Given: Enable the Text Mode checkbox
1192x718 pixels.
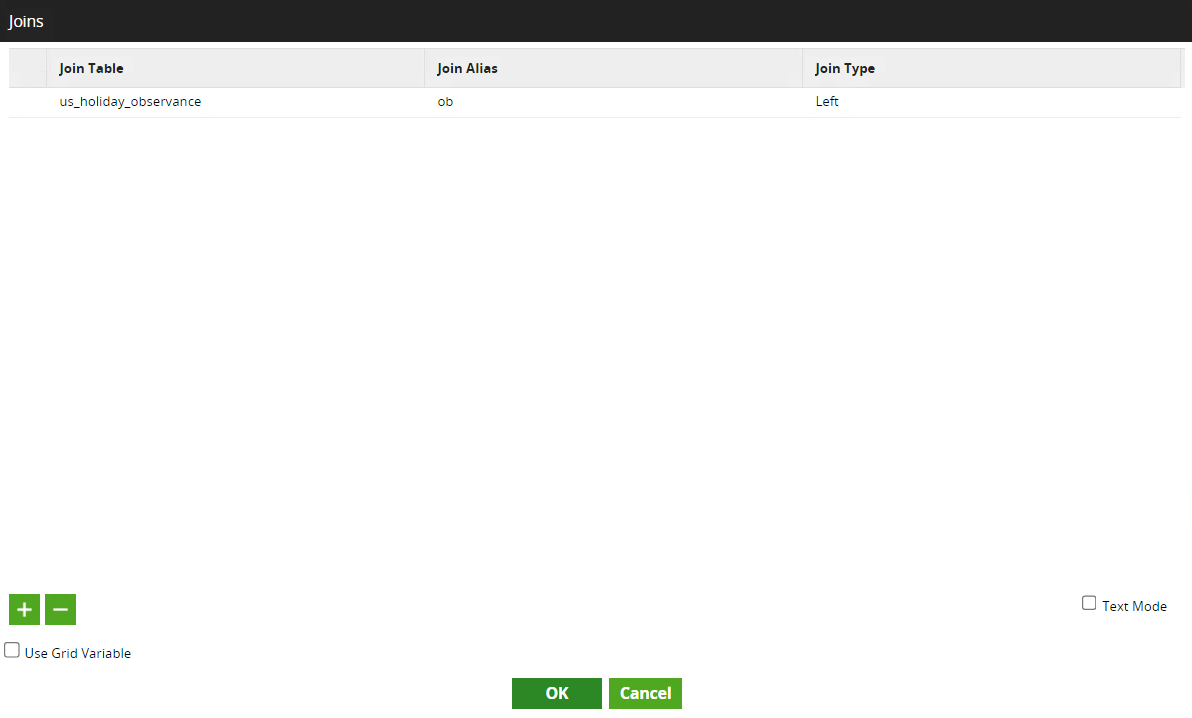Looking at the screenshot, I should (x=1089, y=603).
